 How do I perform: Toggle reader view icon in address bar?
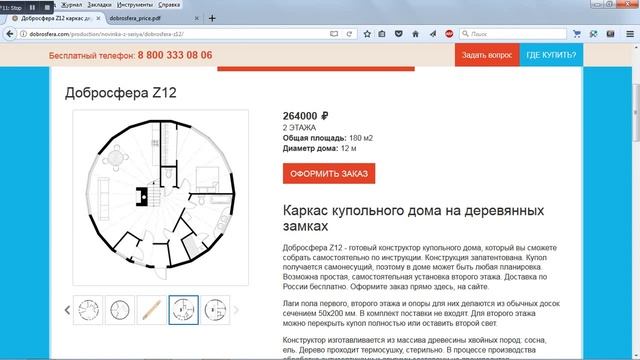[334, 34]
